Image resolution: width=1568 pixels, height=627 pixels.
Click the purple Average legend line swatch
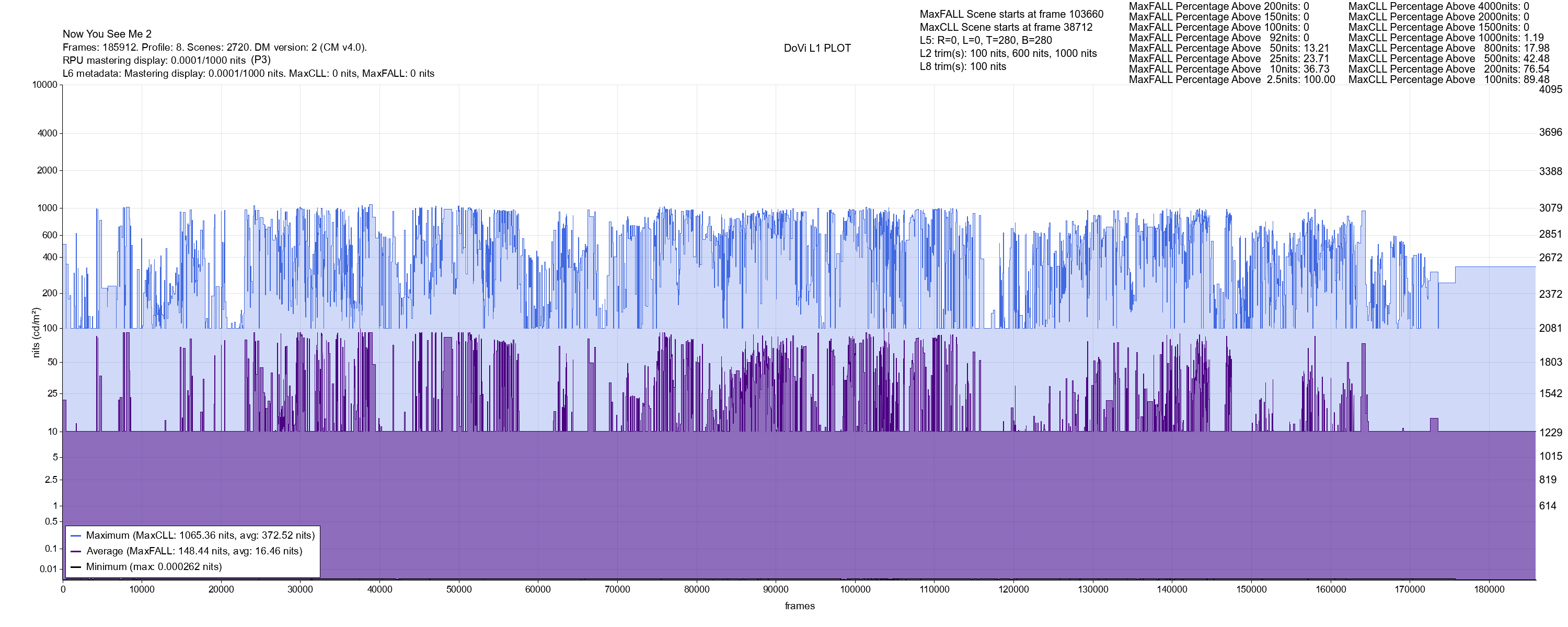[76, 551]
